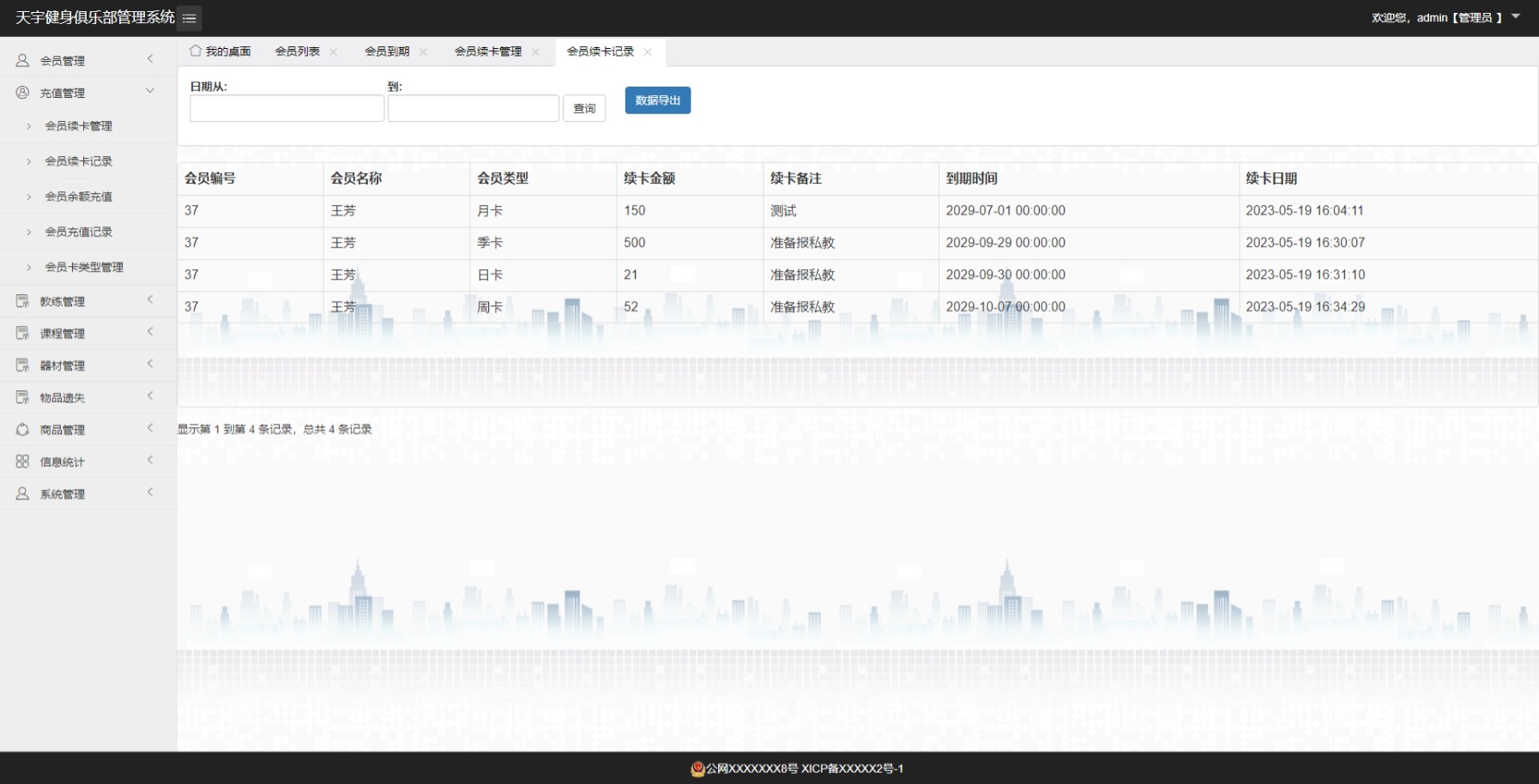Close the 会员续卡管理 tab
The image size is (1539, 784).
(535, 51)
